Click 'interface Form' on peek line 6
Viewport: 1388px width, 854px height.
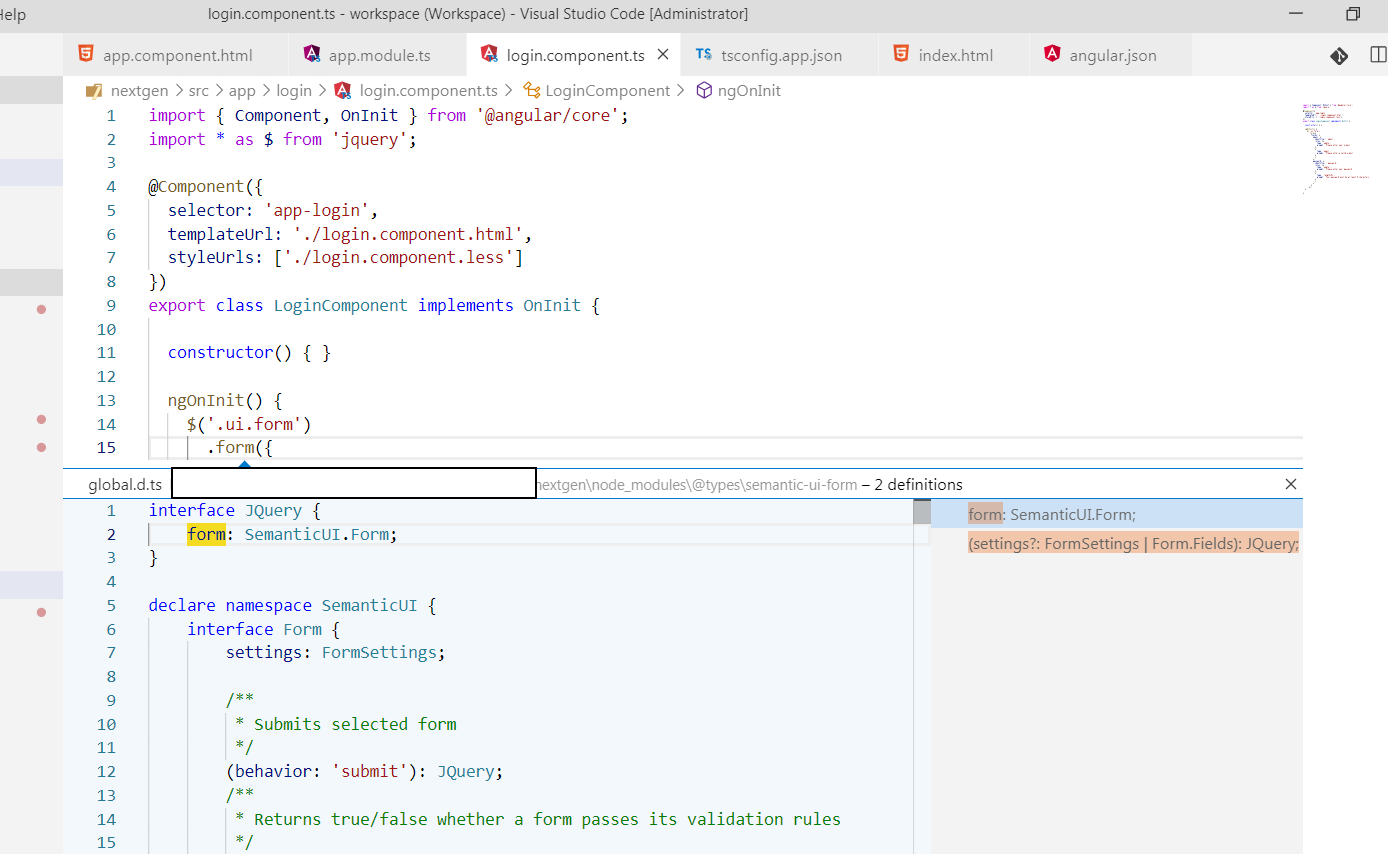pyautogui.click(x=254, y=629)
